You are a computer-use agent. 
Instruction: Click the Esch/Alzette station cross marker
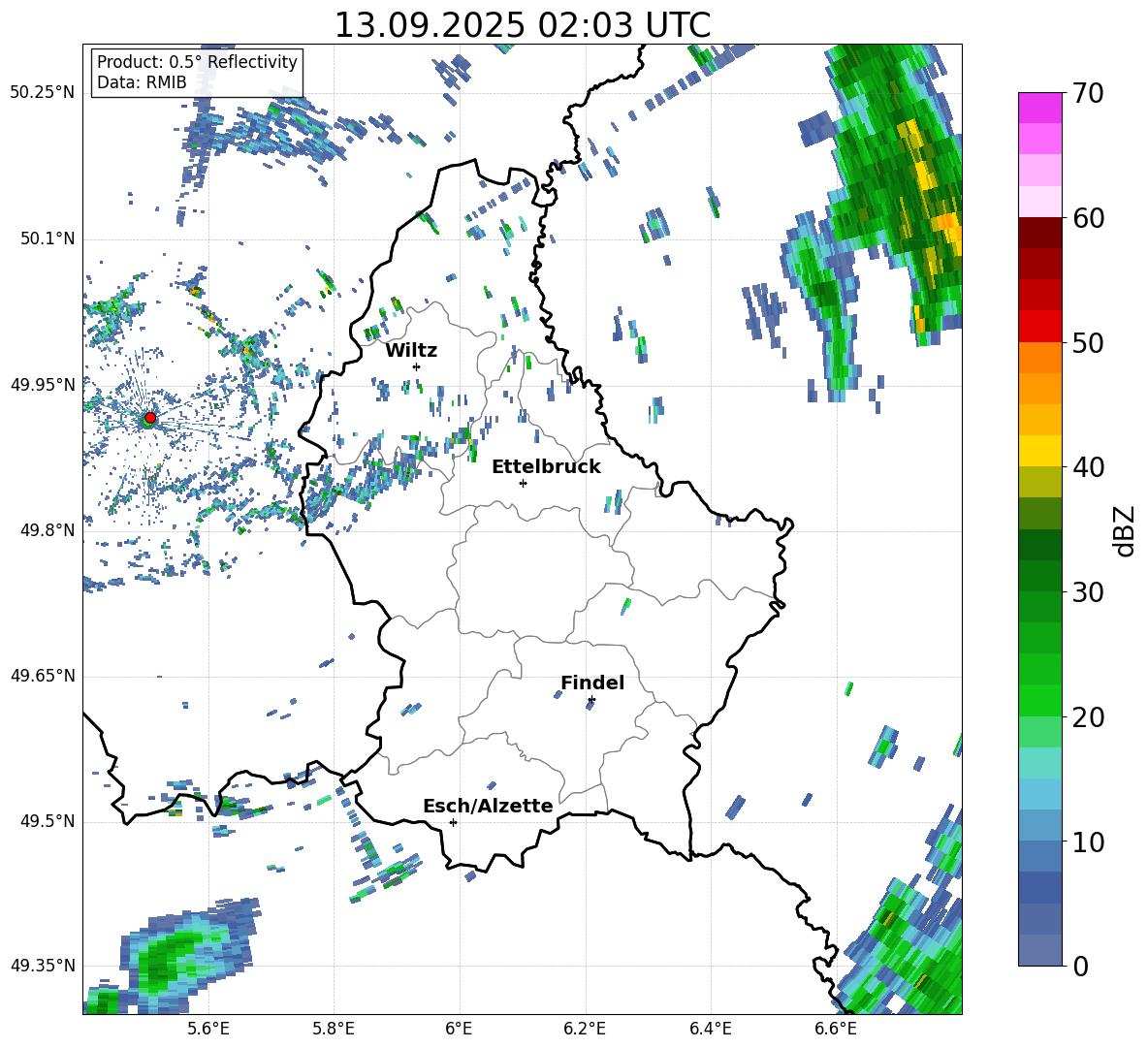click(453, 822)
